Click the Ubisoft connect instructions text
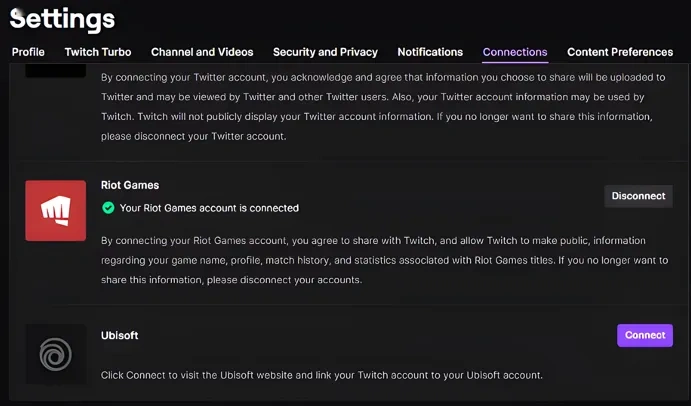This screenshot has height=406, width=691. [x=322, y=375]
